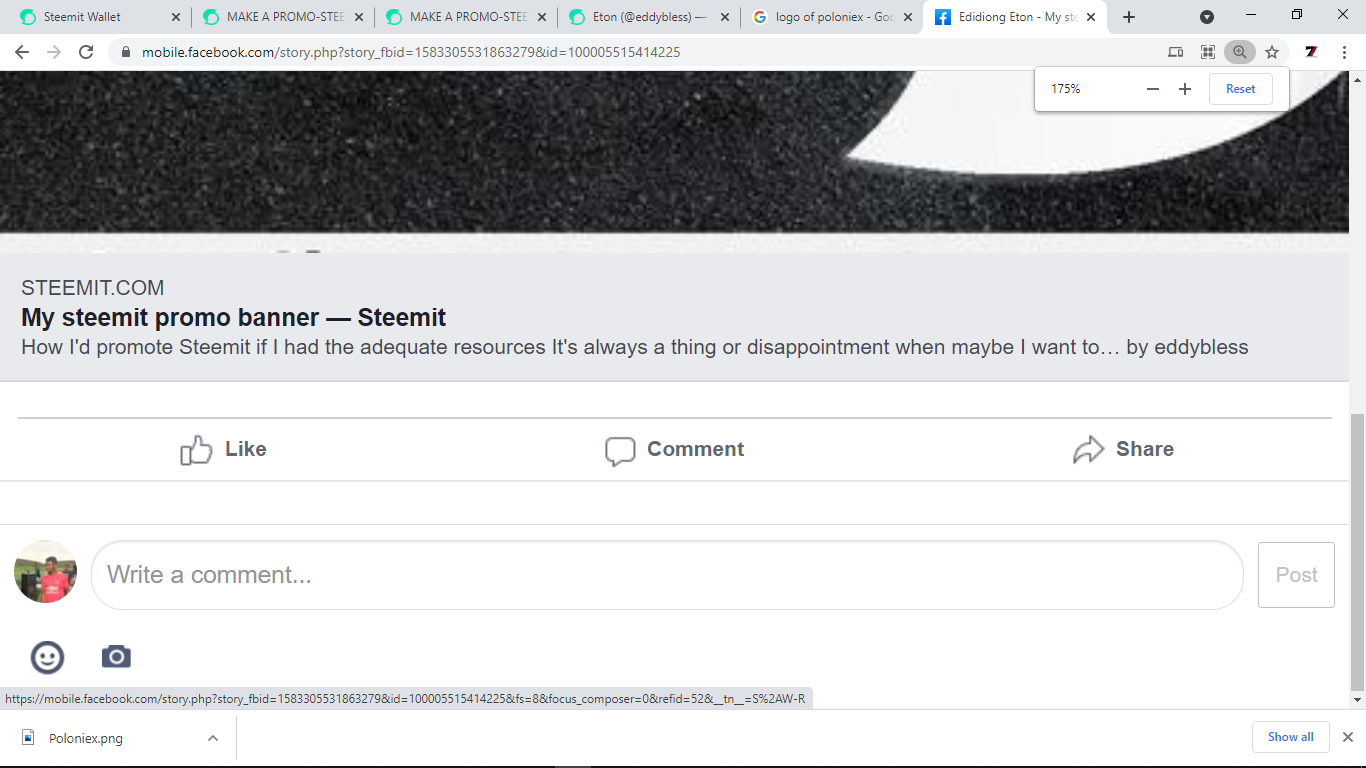Open the My steemit promo banner link

(x=233, y=318)
